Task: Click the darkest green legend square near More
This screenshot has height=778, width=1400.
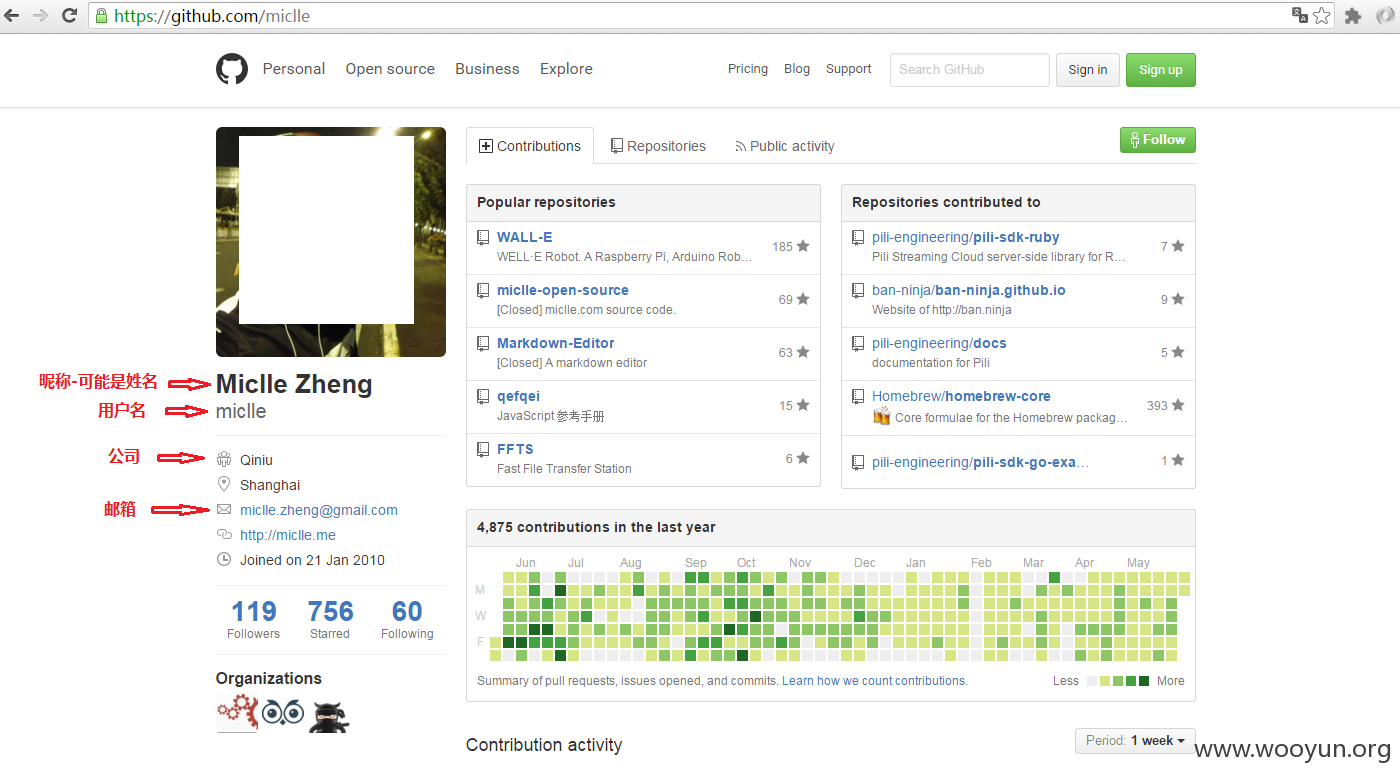Action: click(x=1144, y=681)
